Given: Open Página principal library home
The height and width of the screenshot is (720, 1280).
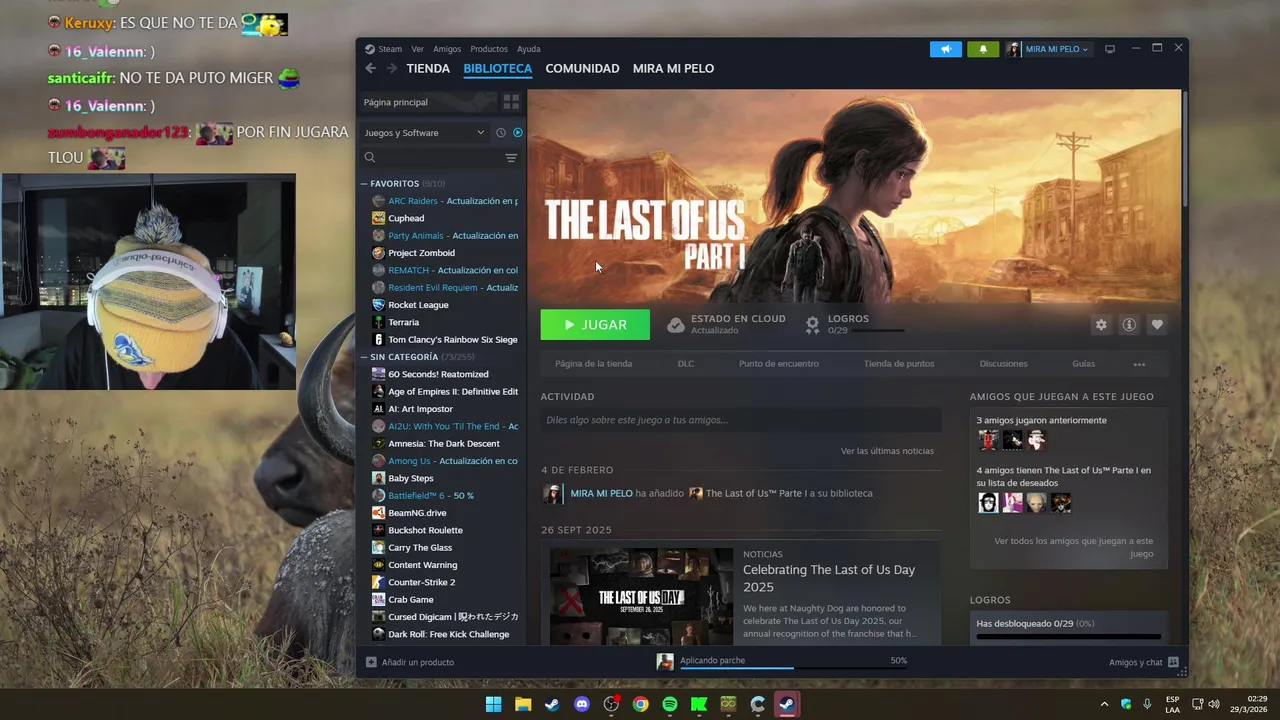Looking at the screenshot, I should click(x=427, y=102).
